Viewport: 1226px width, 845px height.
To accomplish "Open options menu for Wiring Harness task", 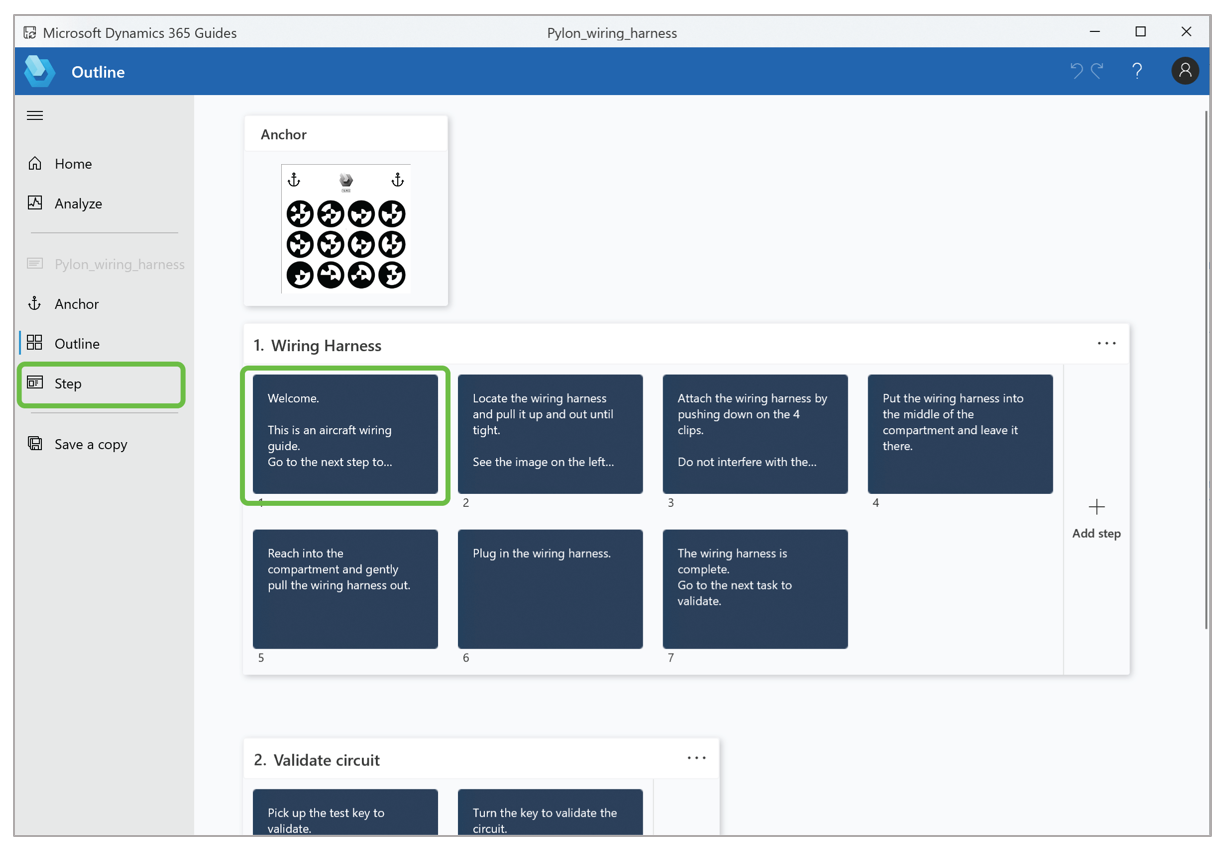I will click(1106, 343).
